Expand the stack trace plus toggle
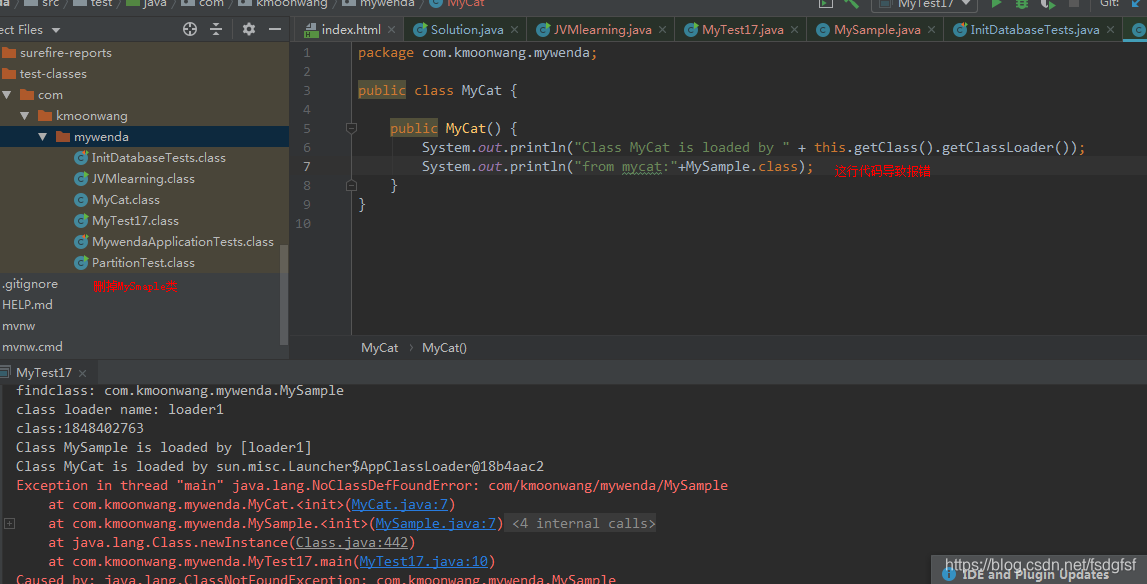Screen dimensions: 1147x584 click(10, 523)
